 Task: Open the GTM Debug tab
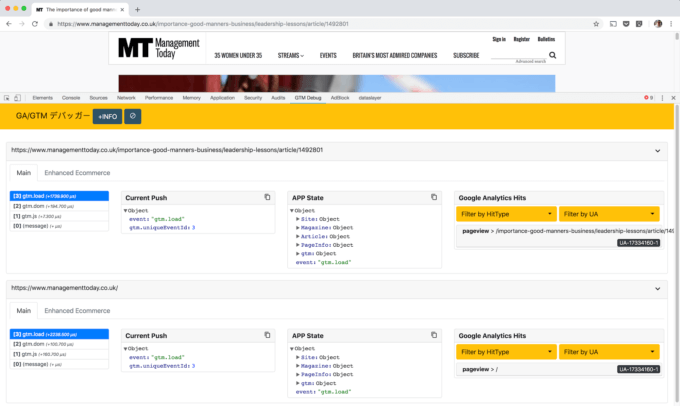308,98
